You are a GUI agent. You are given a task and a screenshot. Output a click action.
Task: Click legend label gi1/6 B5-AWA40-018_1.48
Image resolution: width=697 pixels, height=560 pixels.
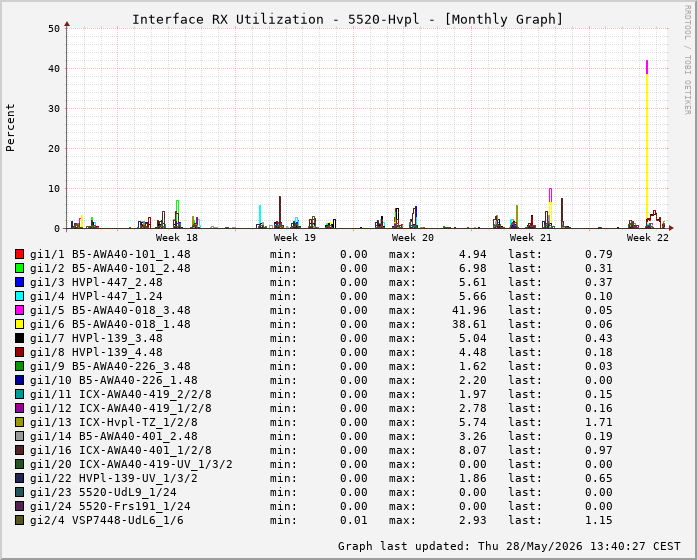(x=110, y=324)
